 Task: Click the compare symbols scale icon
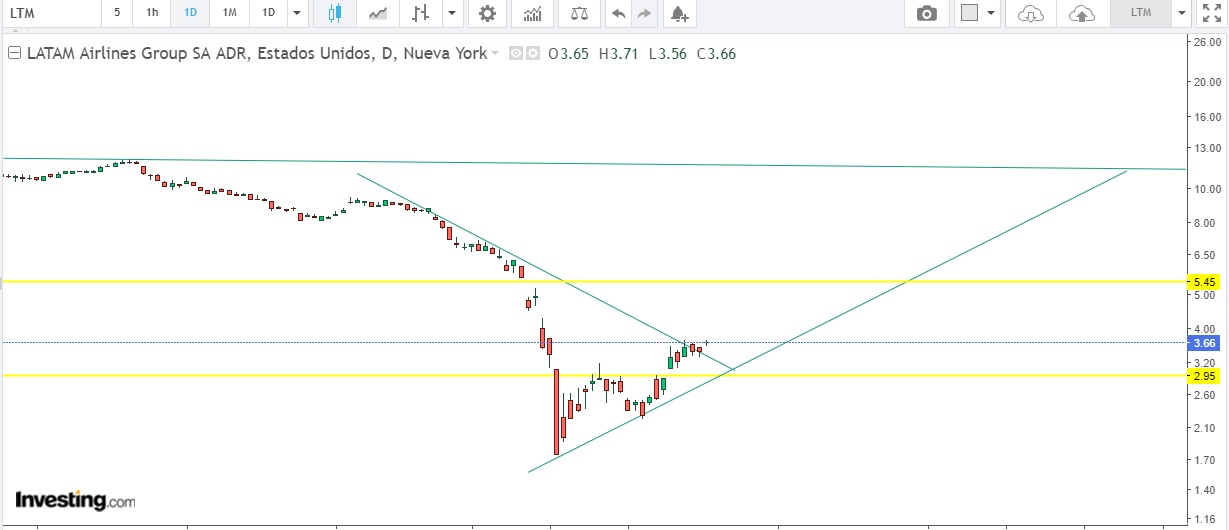580,13
